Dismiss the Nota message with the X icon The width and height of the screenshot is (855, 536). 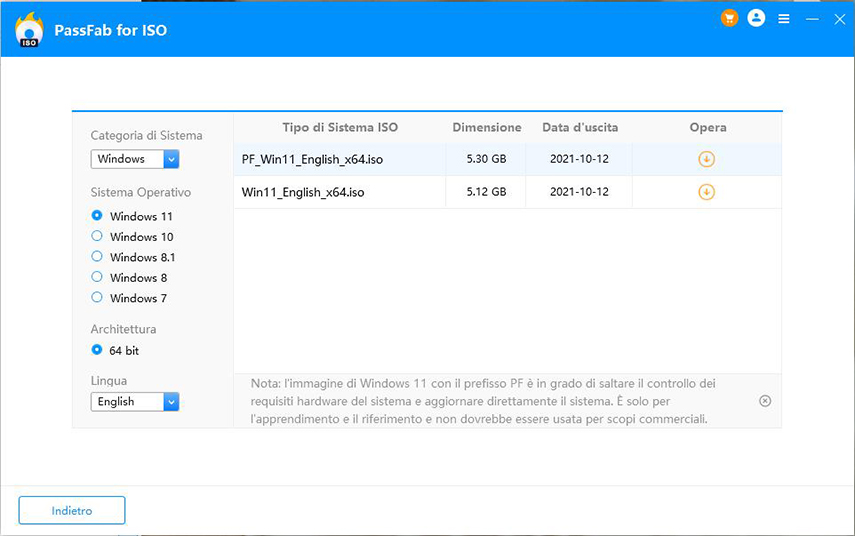point(765,401)
